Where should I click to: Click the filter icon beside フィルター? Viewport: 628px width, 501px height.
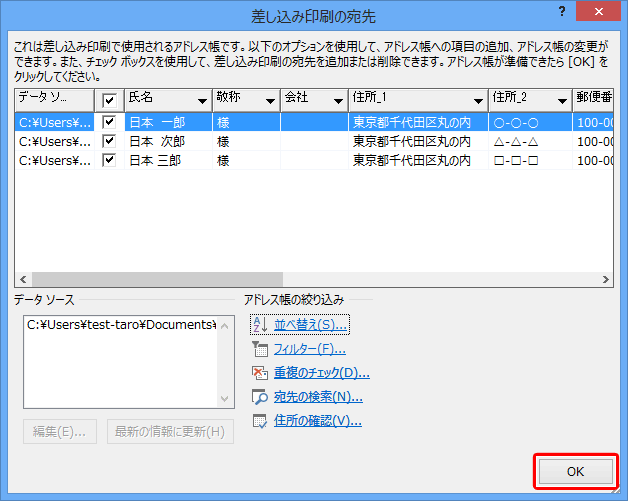260,349
